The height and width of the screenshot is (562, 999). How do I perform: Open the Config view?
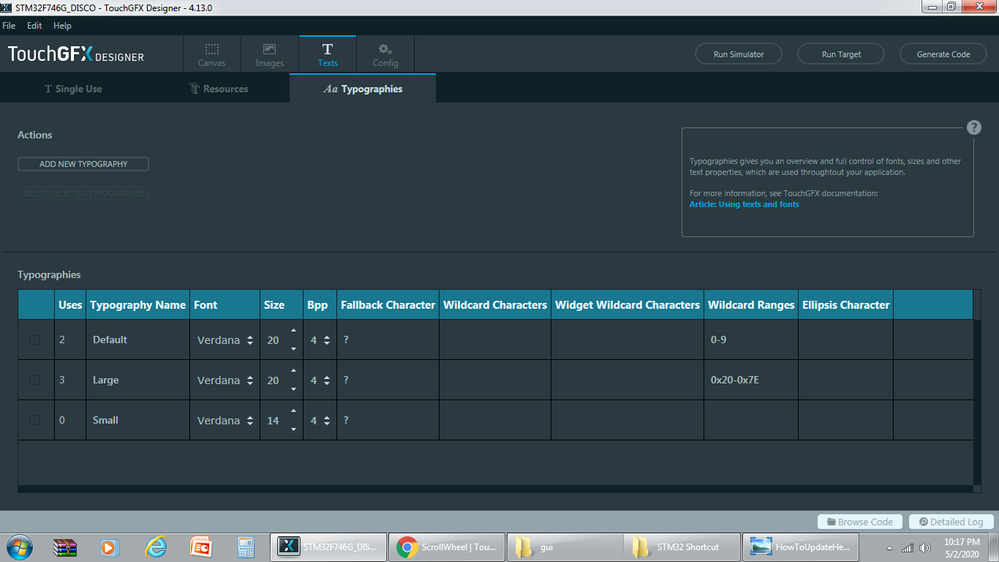(x=385, y=54)
